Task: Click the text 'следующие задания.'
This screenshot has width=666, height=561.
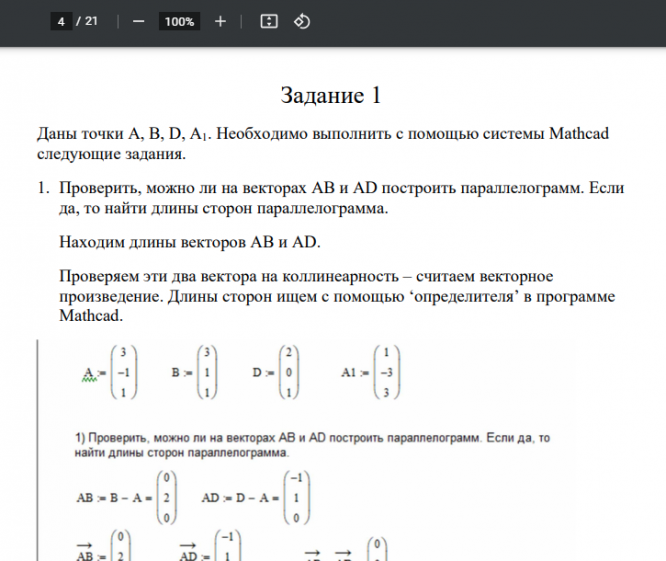Action: coord(111,154)
